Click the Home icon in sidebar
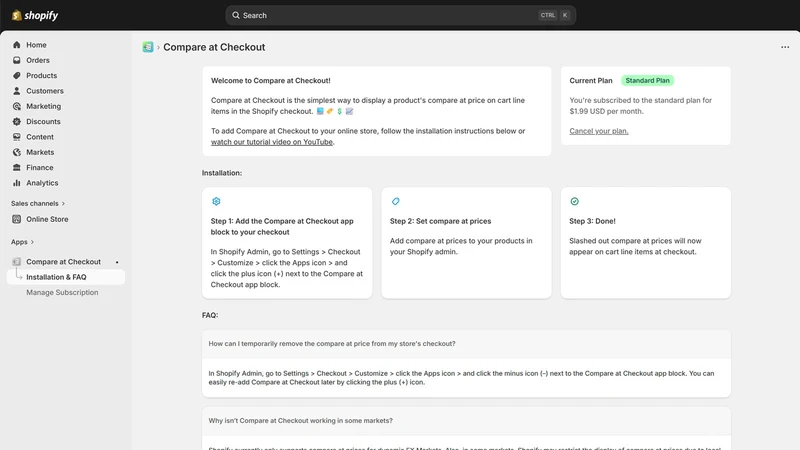 click(17, 45)
